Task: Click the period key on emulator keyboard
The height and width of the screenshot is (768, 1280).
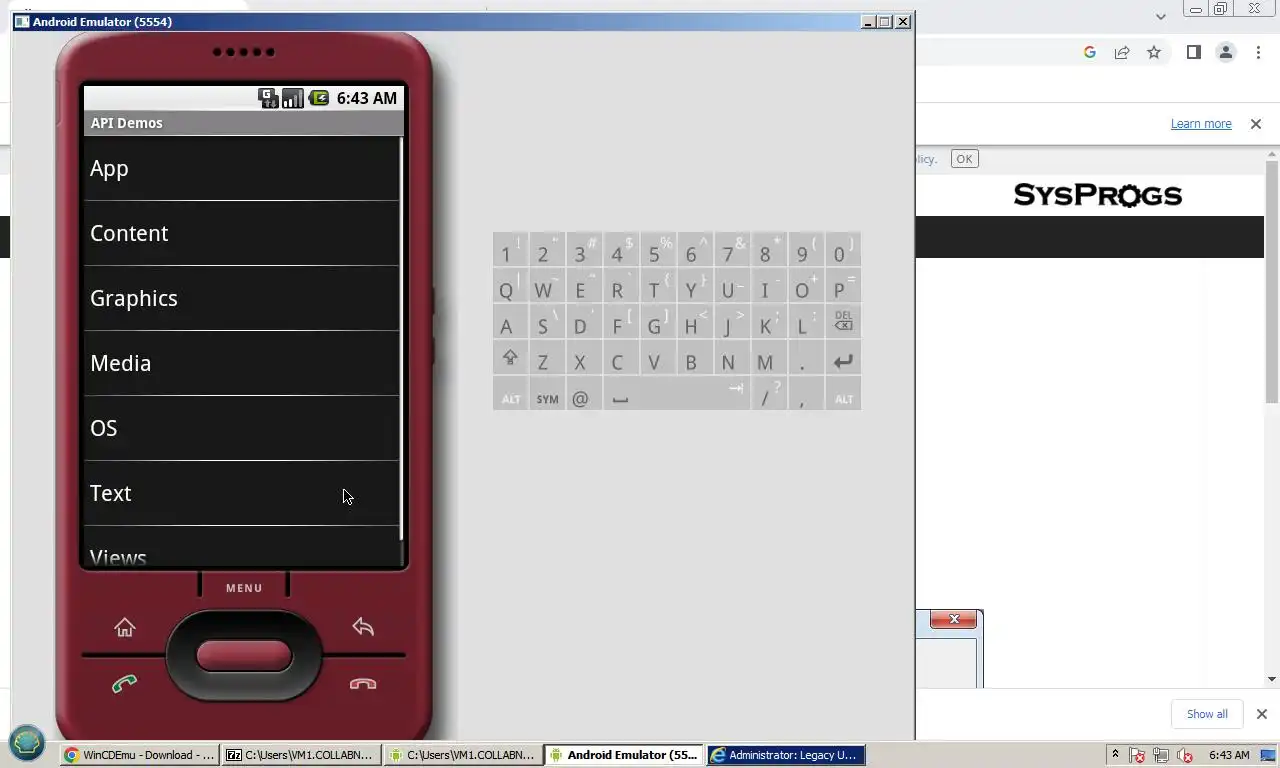Action: coord(806,358)
